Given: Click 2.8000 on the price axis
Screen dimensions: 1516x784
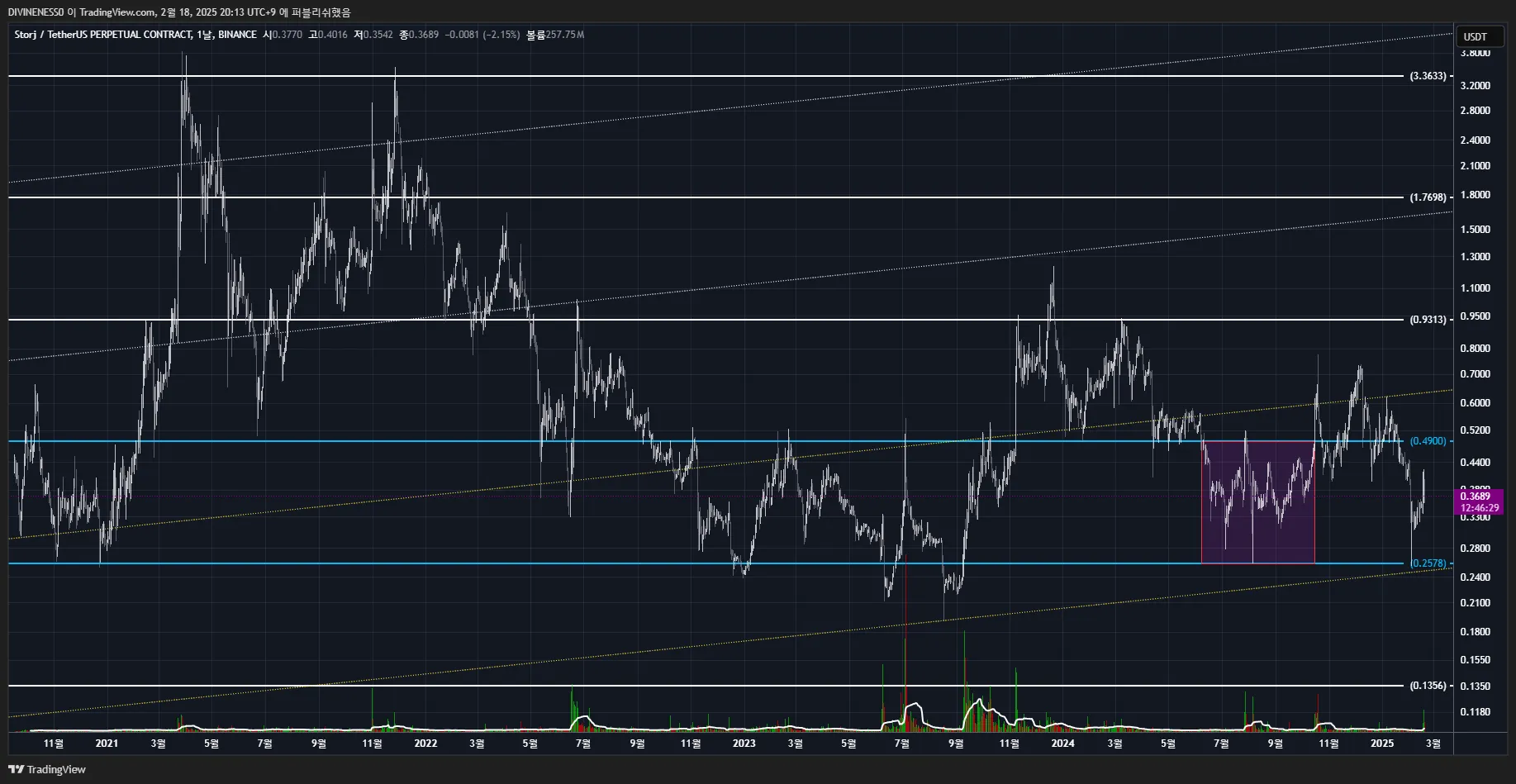Looking at the screenshot, I should tap(1475, 111).
